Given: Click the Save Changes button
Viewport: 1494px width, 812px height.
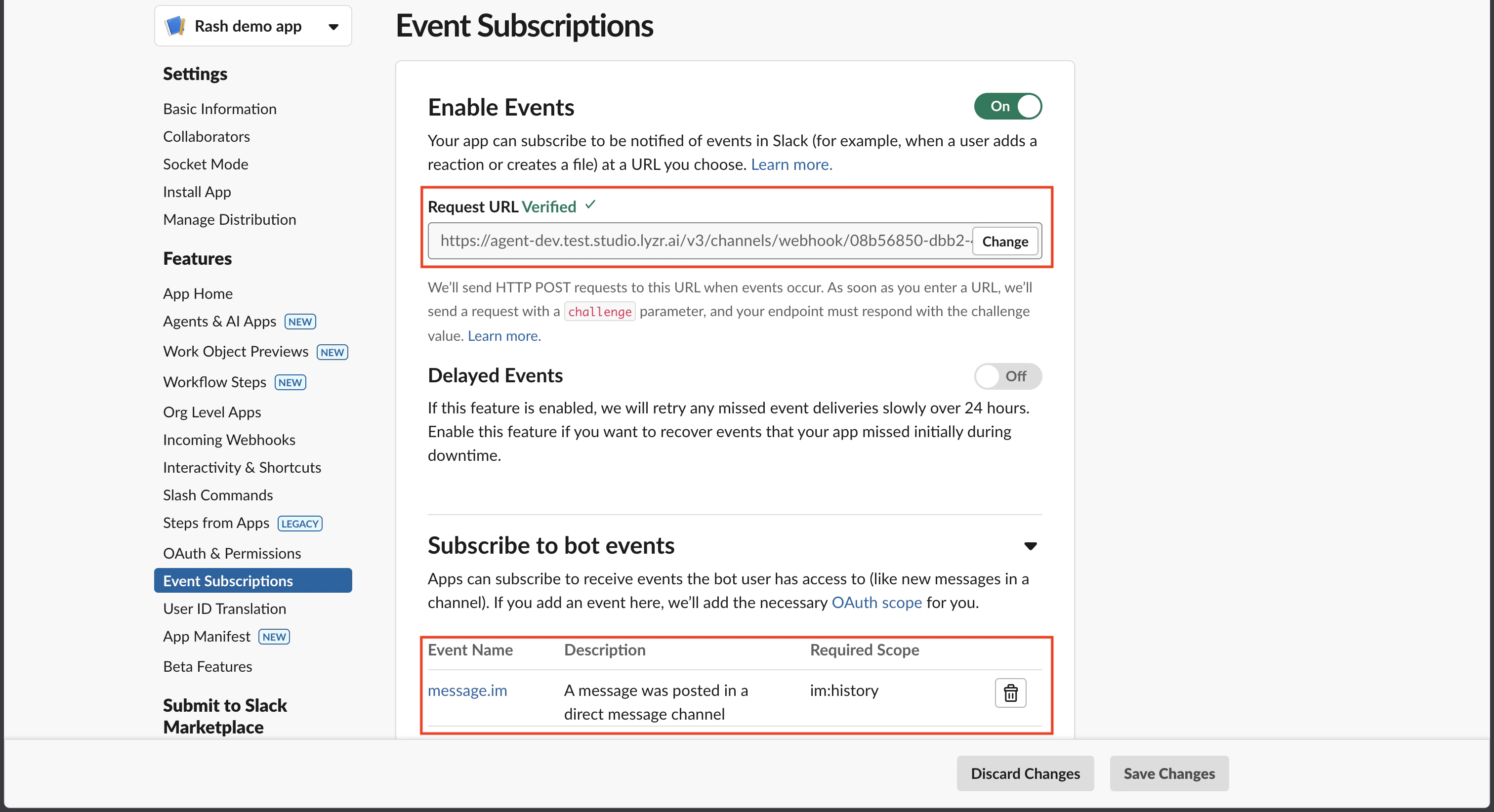Looking at the screenshot, I should coord(1168,773).
